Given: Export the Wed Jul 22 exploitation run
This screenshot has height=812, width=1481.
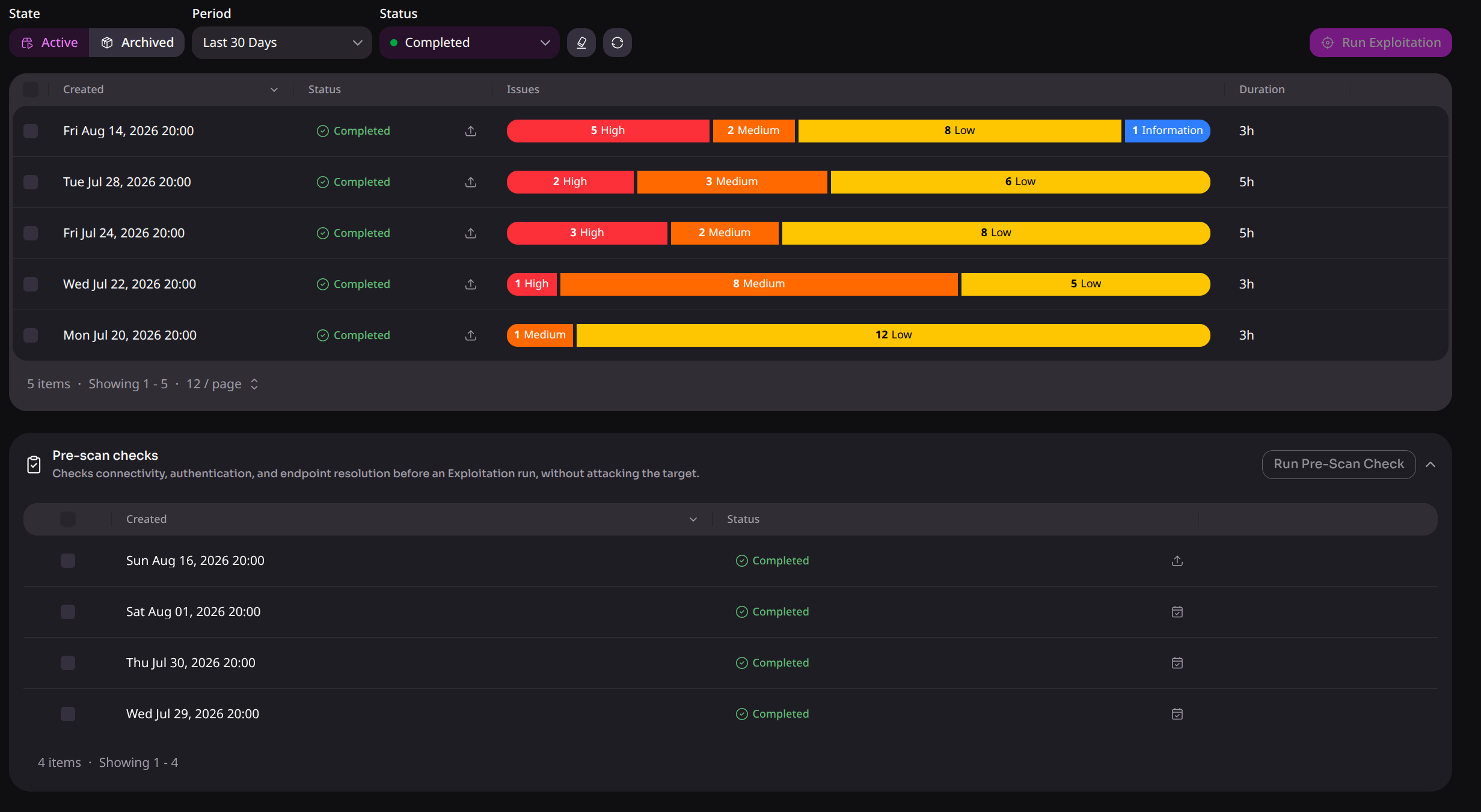Looking at the screenshot, I should (x=471, y=284).
